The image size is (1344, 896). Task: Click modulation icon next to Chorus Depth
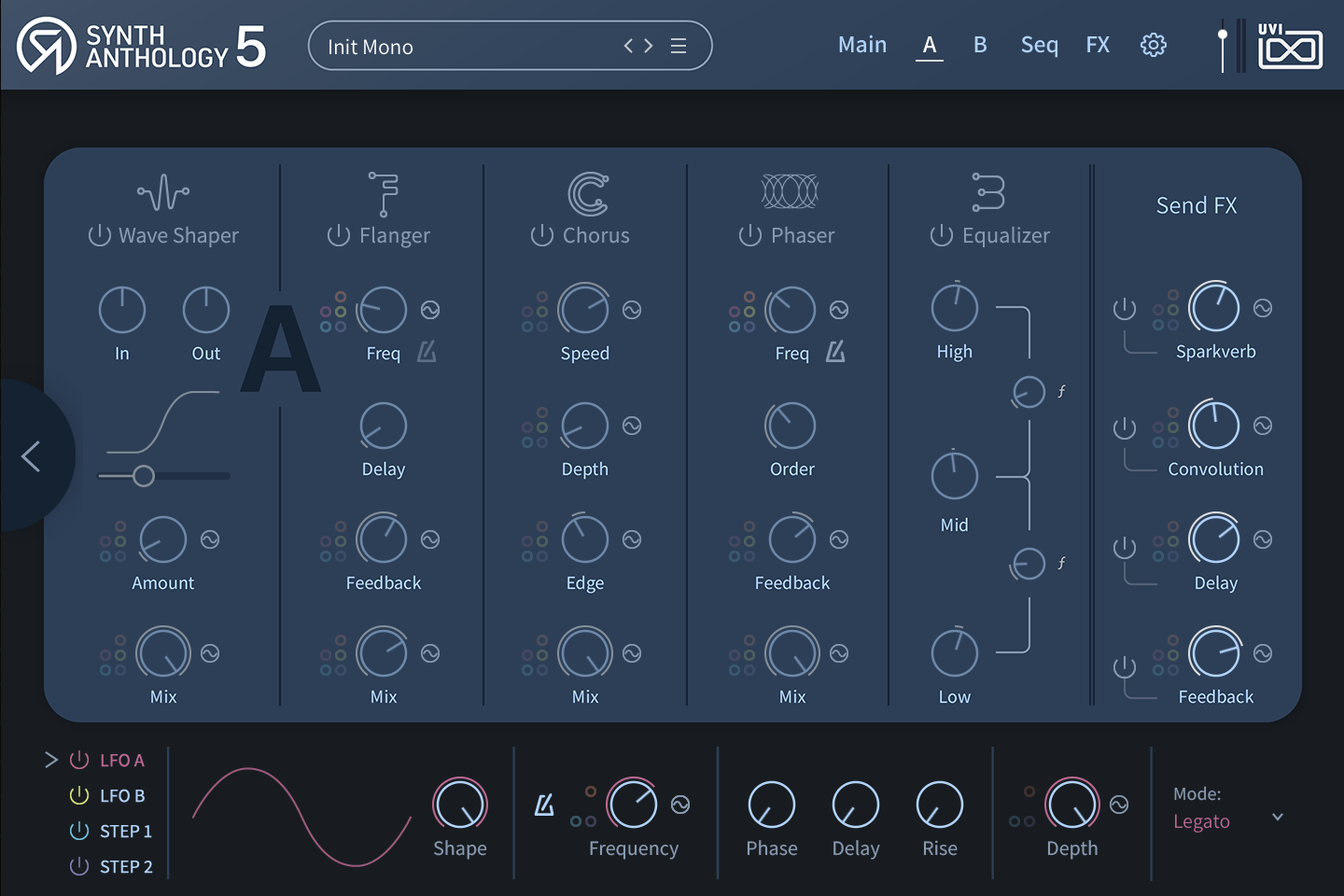[x=632, y=426]
